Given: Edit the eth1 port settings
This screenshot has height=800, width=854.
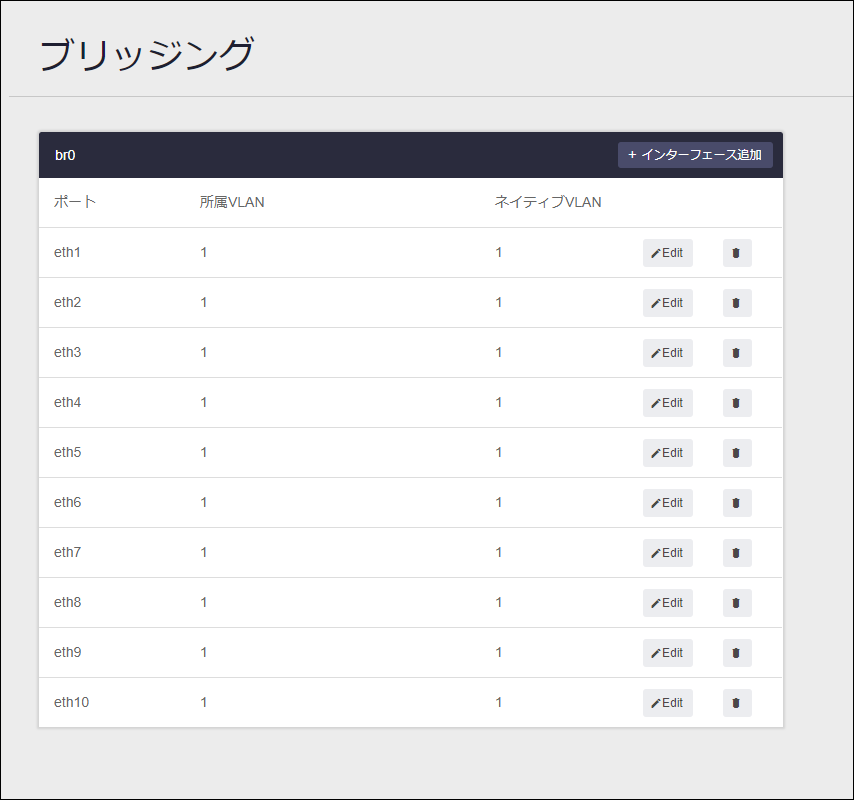Looking at the screenshot, I should pos(668,253).
